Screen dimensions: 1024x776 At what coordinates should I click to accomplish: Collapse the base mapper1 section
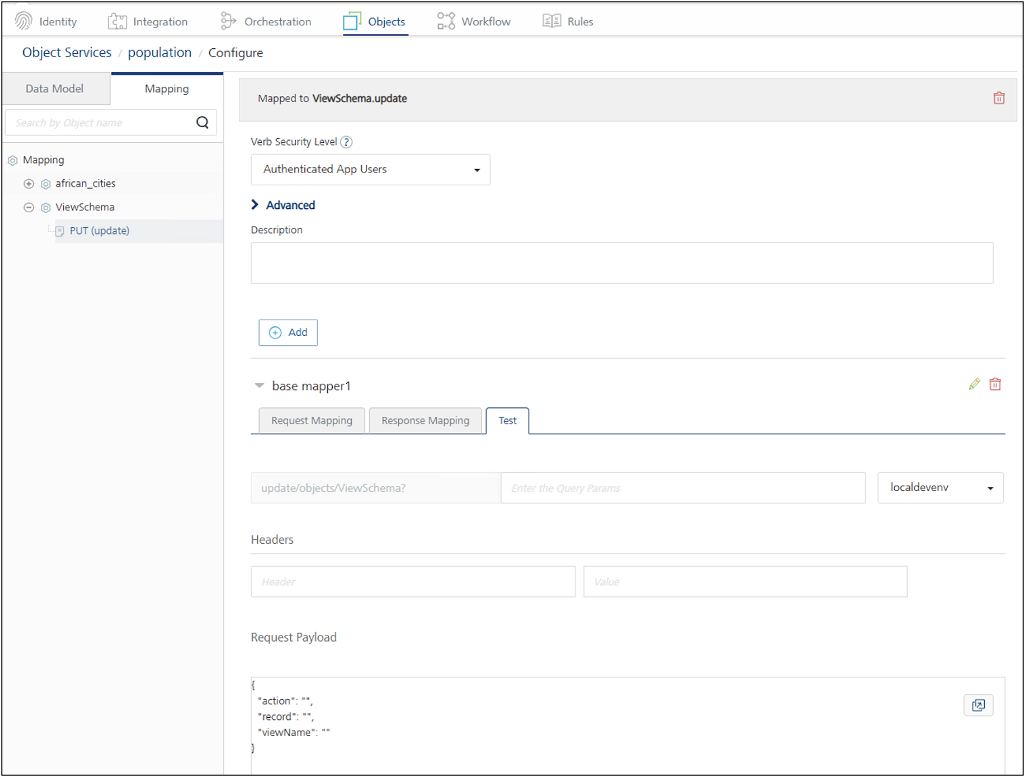click(259, 385)
